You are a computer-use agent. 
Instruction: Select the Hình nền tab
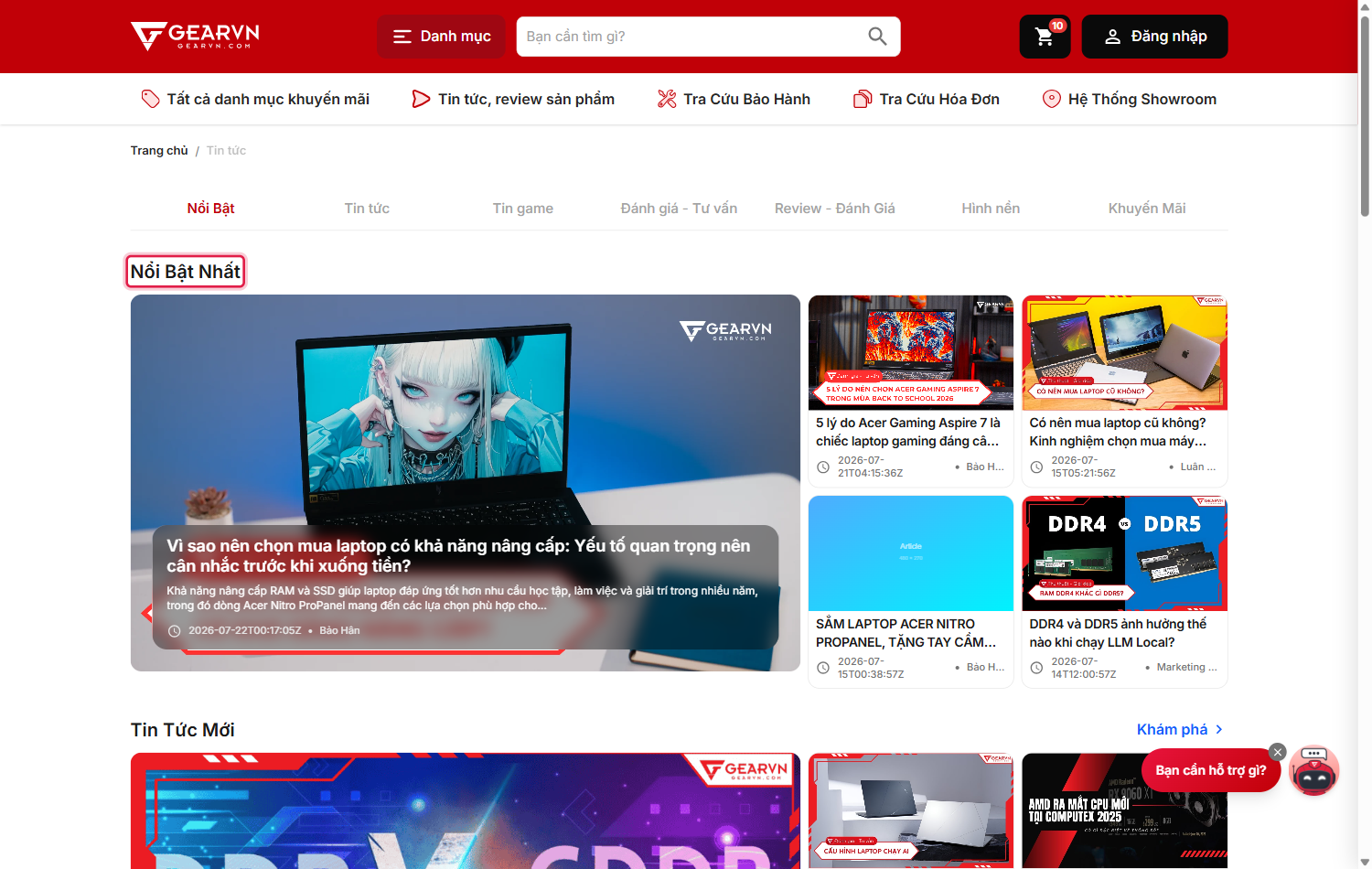[991, 209]
